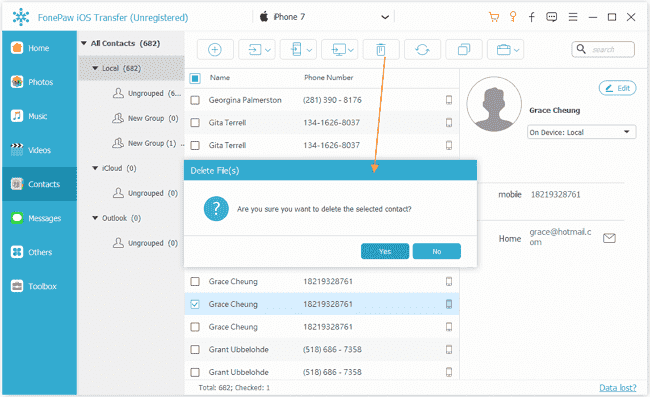
Task: Open the export to device dropdown arrow
Action: click(x=309, y=50)
